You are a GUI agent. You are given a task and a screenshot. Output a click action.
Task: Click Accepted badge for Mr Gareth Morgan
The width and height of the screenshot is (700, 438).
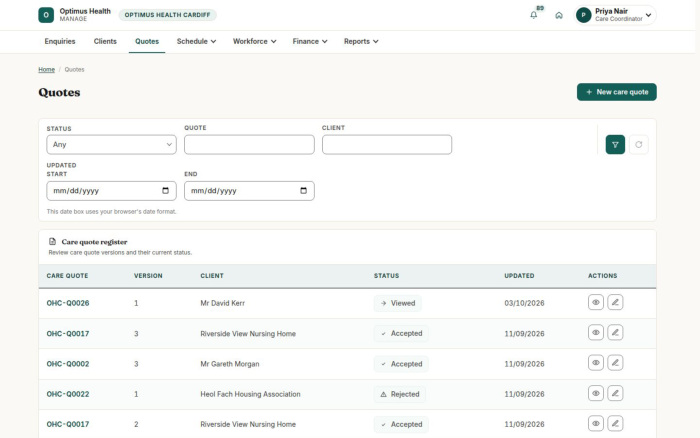401,364
